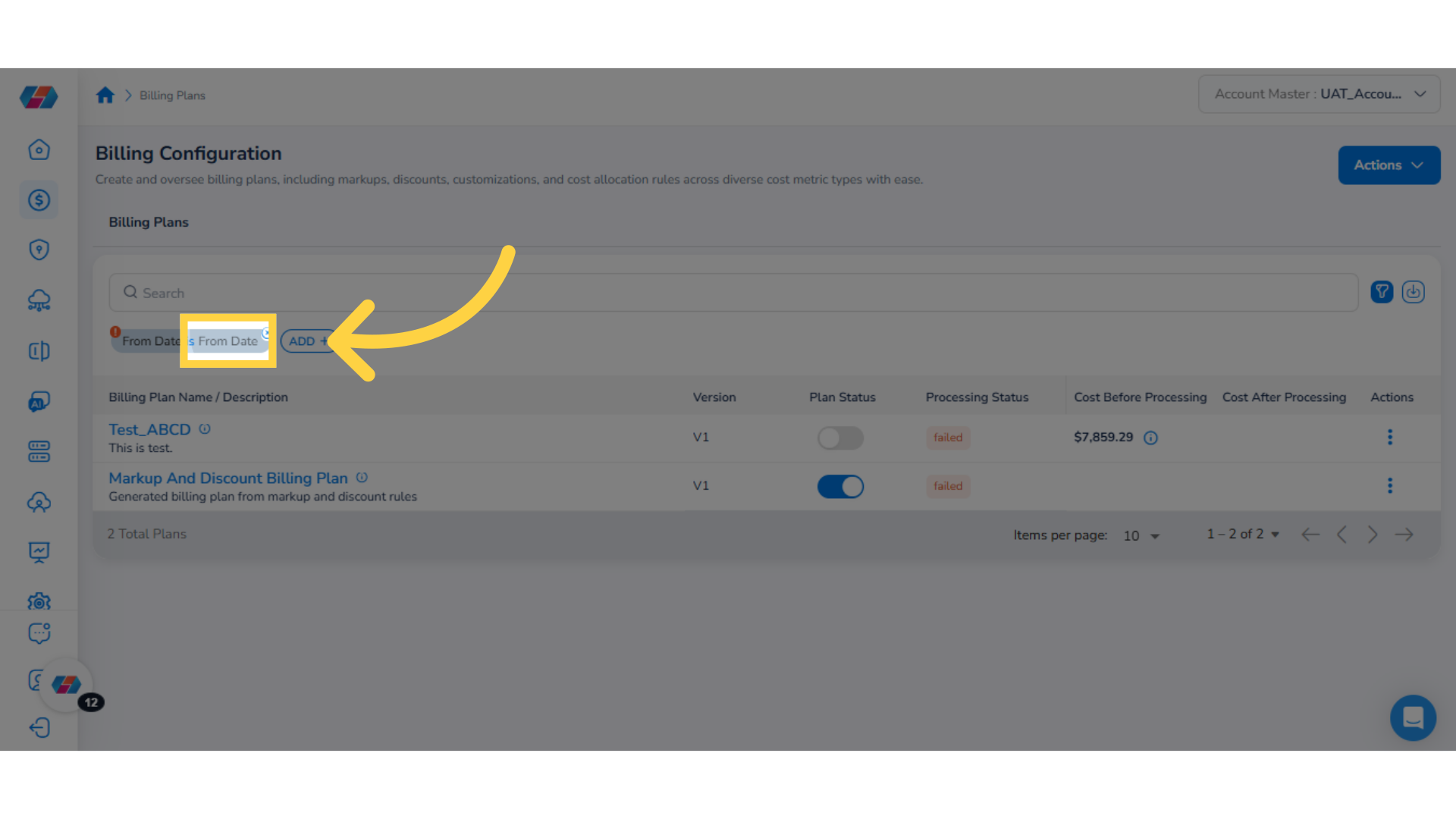Screen dimensions: 1456x819
Task: Click the ADD + filter button
Action: [308, 341]
